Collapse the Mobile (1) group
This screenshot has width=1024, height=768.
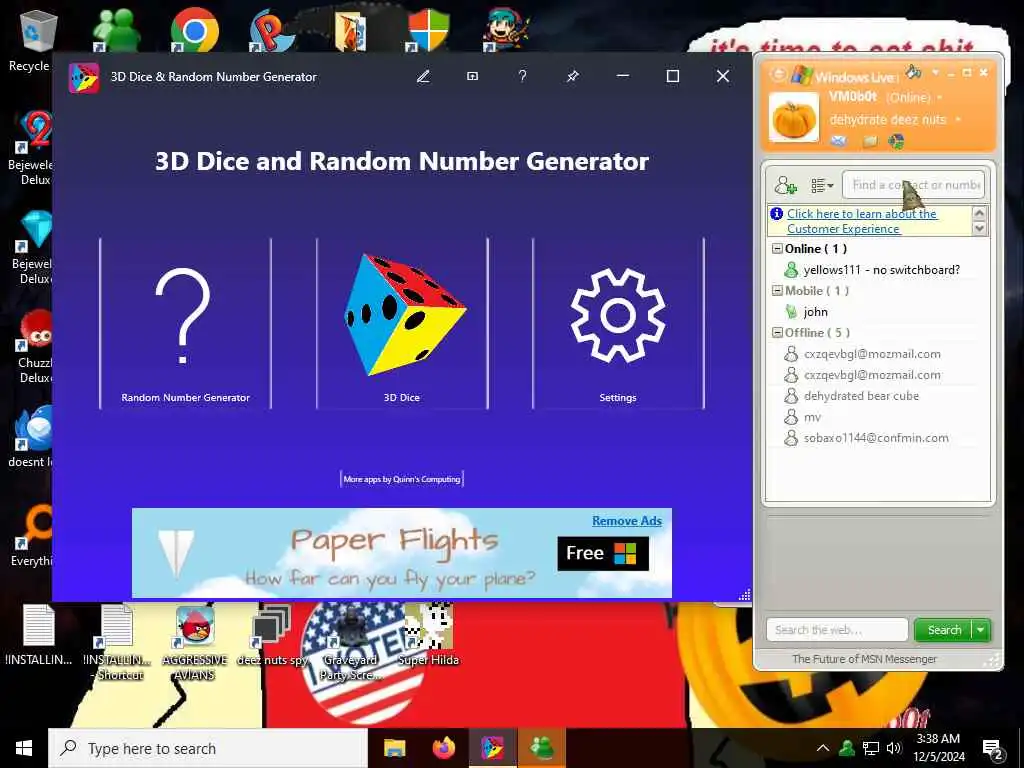coord(777,291)
